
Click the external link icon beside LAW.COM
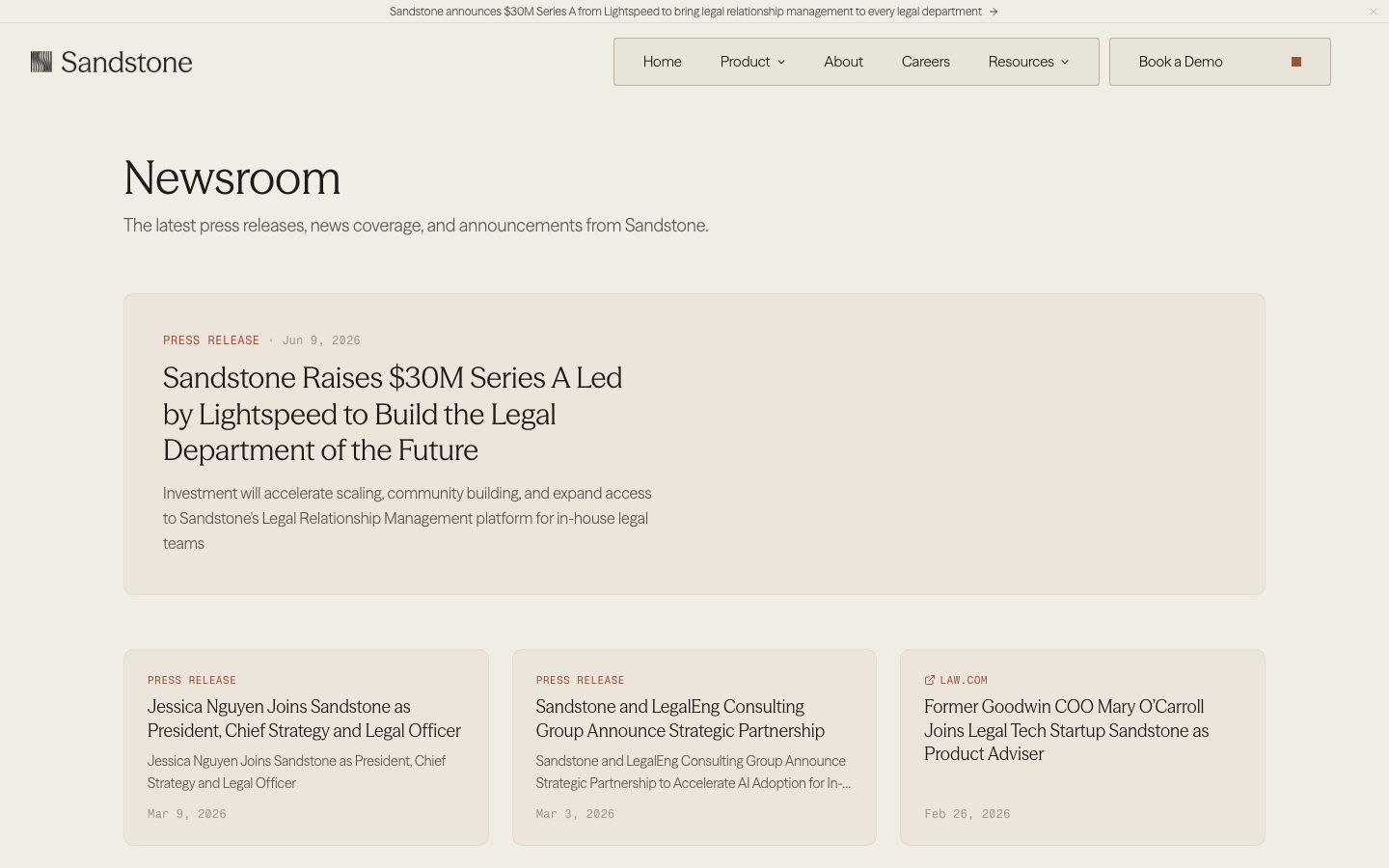(930, 680)
